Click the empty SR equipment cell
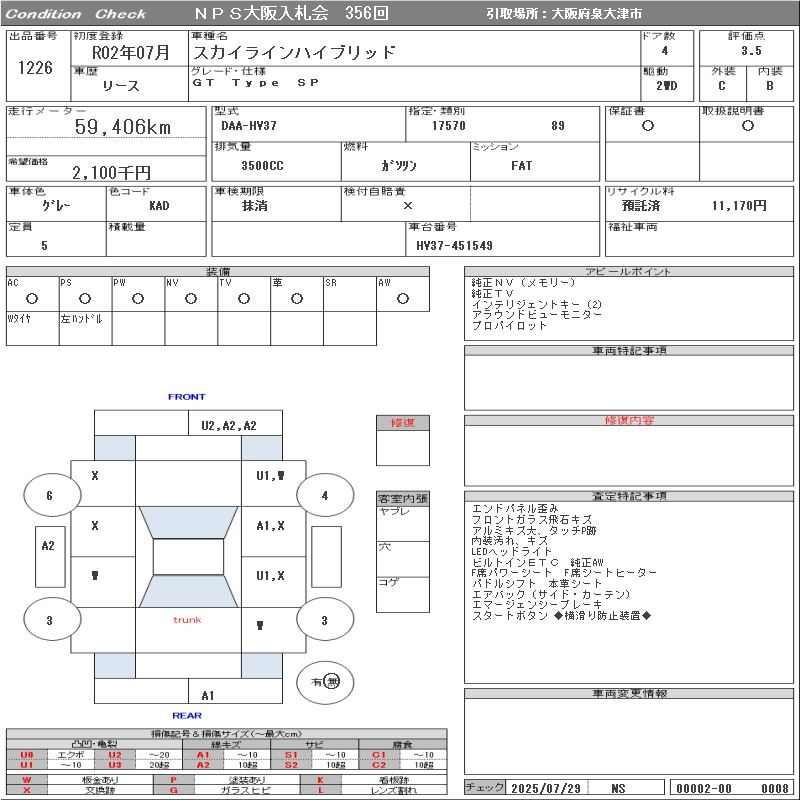The width and height of the screenshot is (800, 800). pos(349,294)
